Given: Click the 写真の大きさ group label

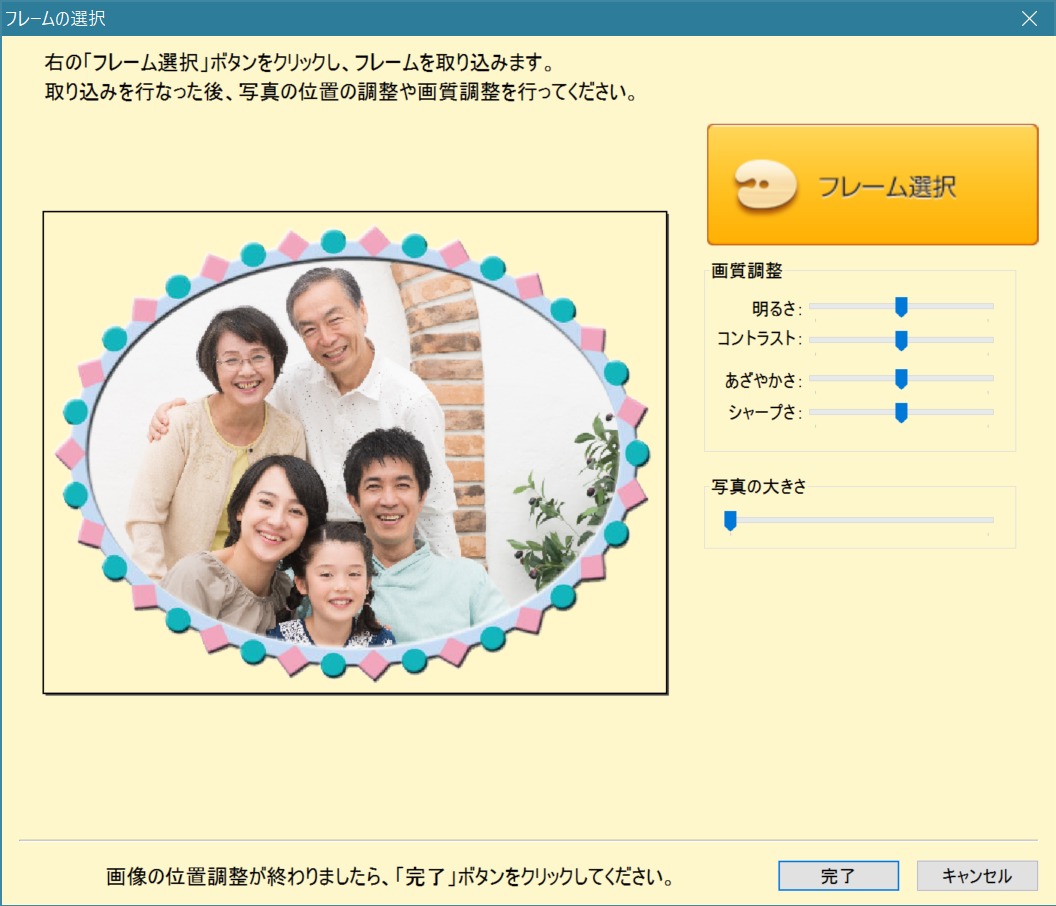Looking at the screenshot, I should point(759,486).
